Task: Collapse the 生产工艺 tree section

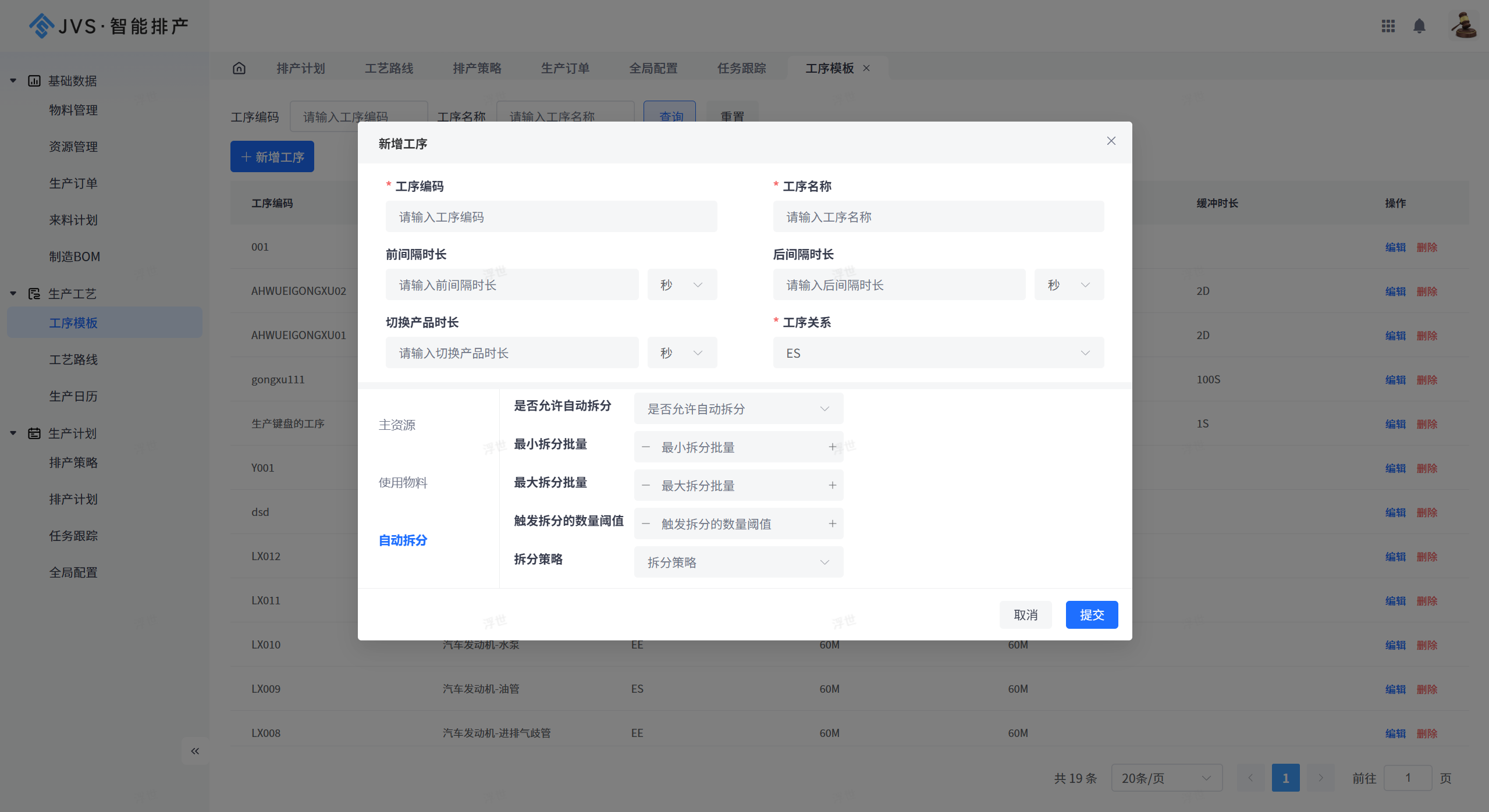Action: tap(13, 293)
